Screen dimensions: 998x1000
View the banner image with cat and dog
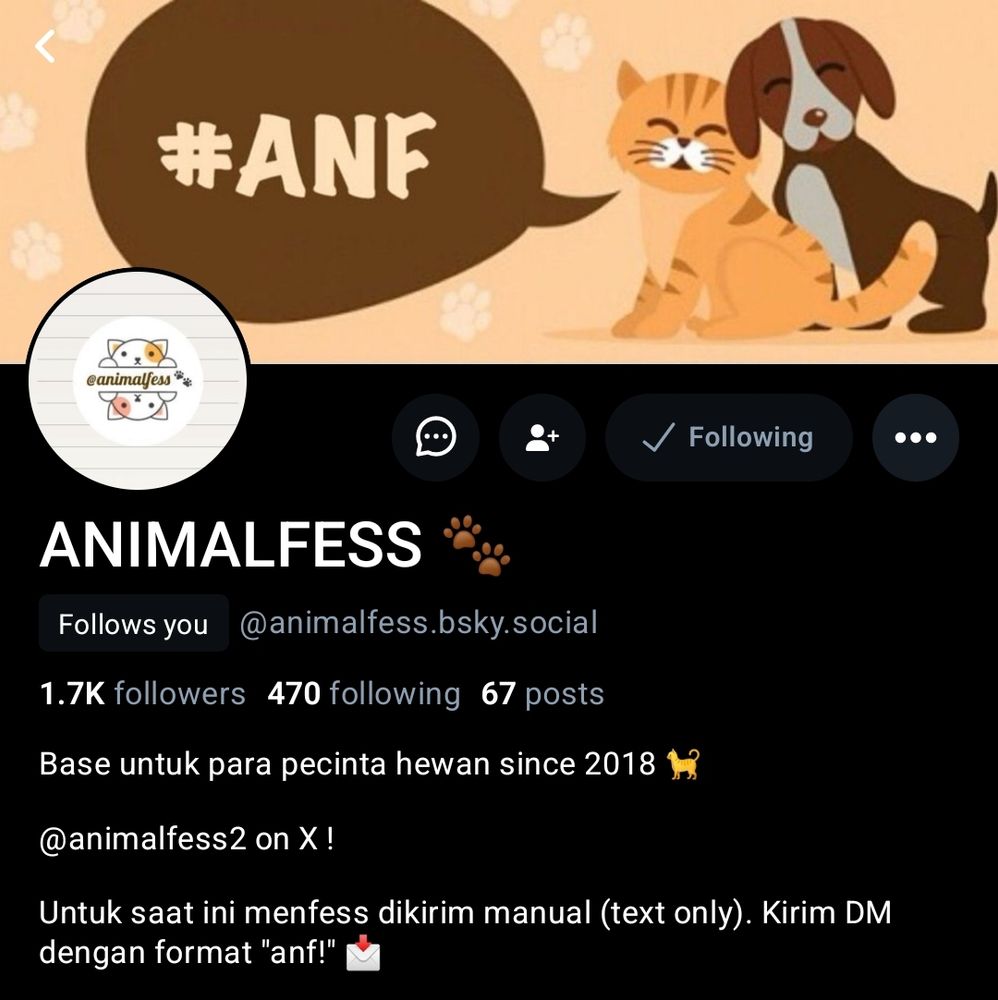(x=499, y=182)
